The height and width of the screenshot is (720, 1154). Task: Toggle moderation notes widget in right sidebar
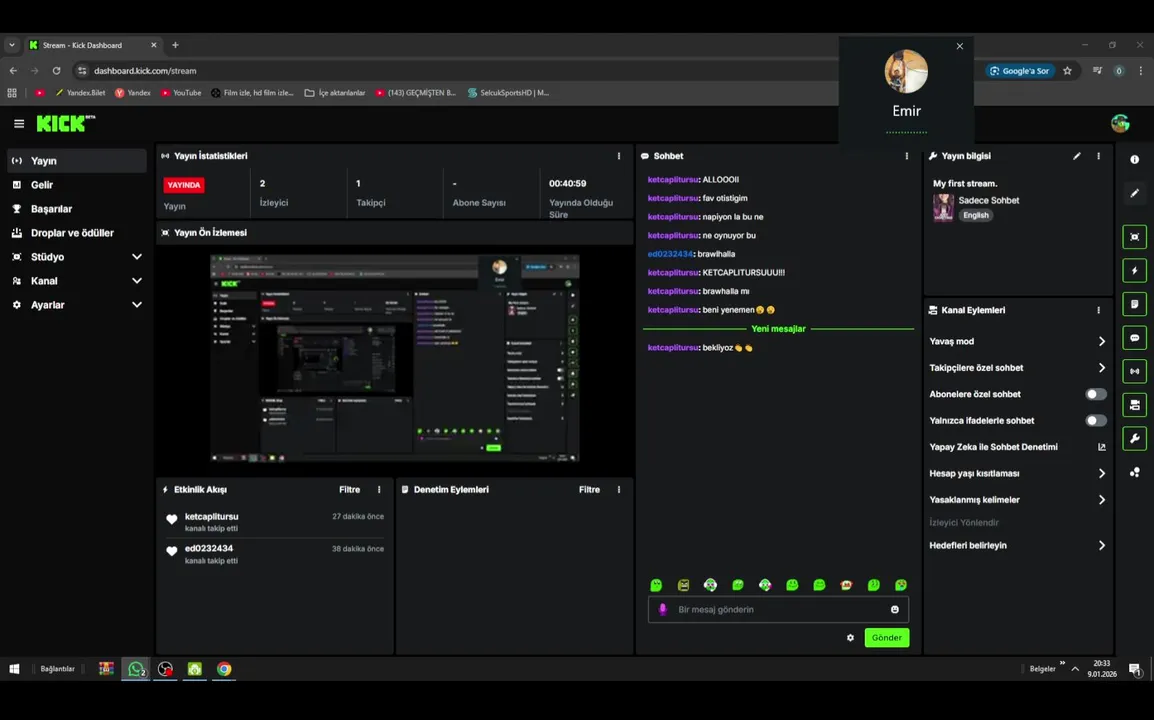(1135, 304)
